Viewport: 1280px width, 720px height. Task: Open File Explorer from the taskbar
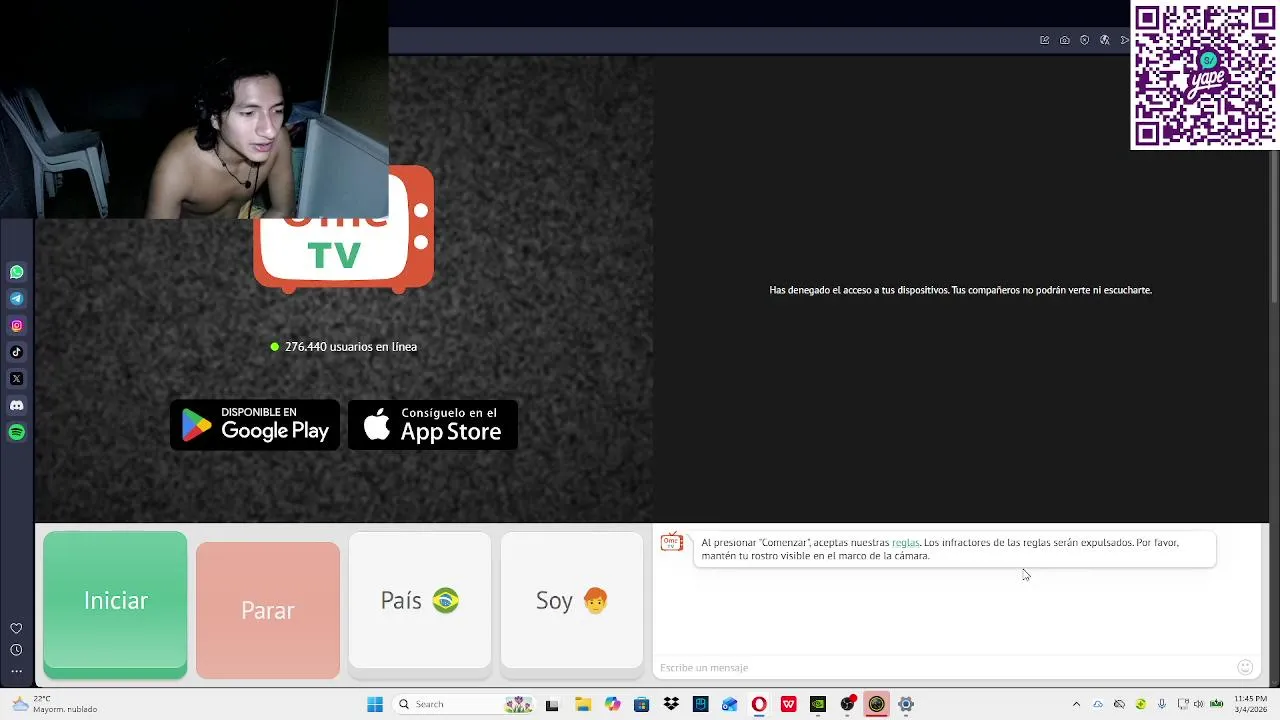click(583, 704)
